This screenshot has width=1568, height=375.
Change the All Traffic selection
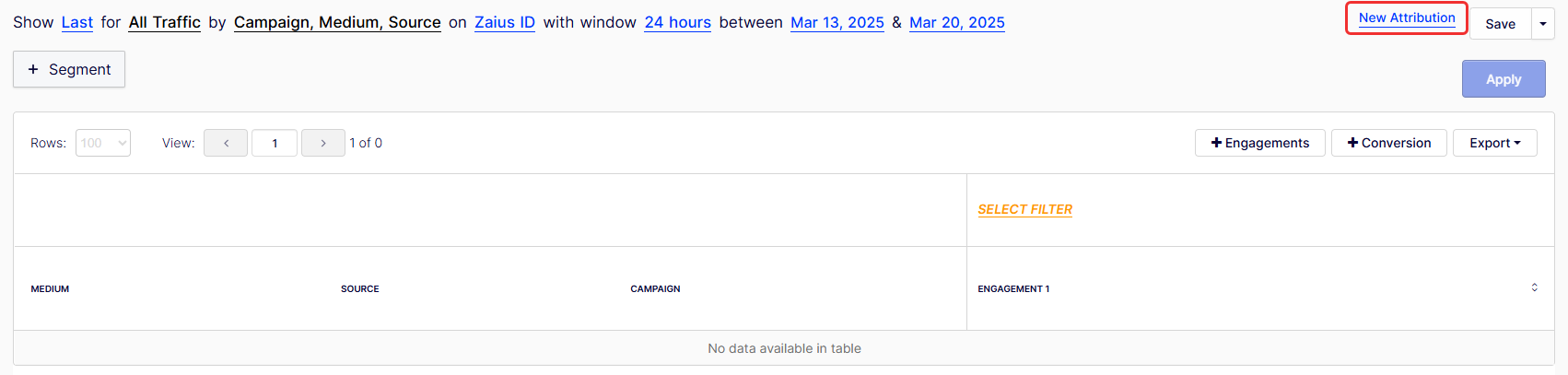point(164,22)
